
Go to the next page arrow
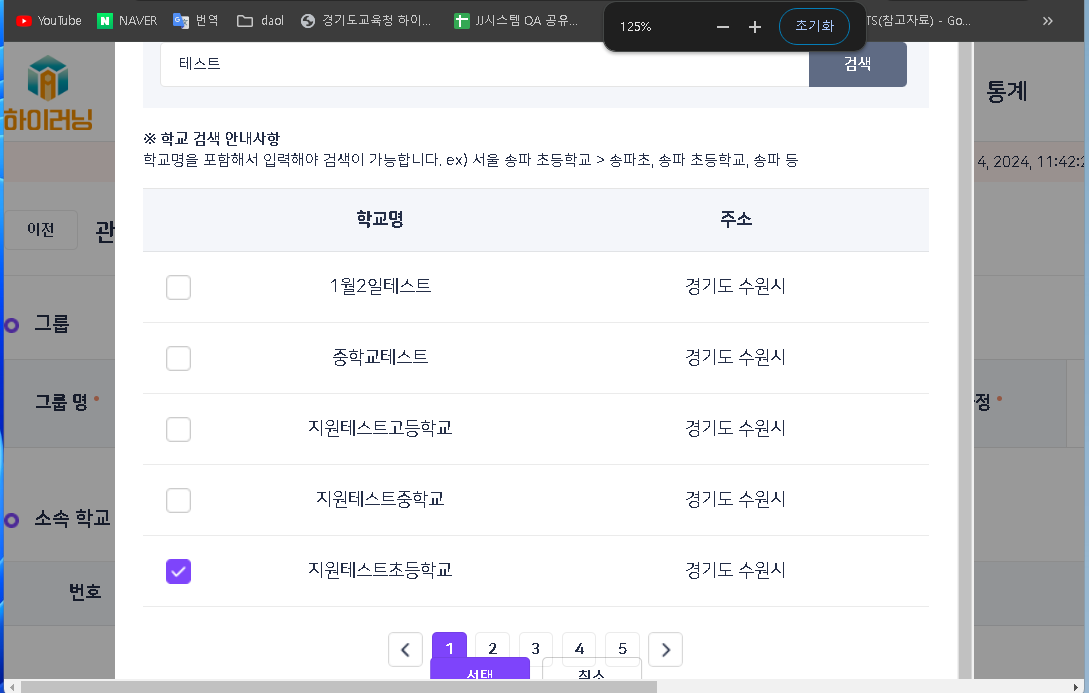(665, 650)
